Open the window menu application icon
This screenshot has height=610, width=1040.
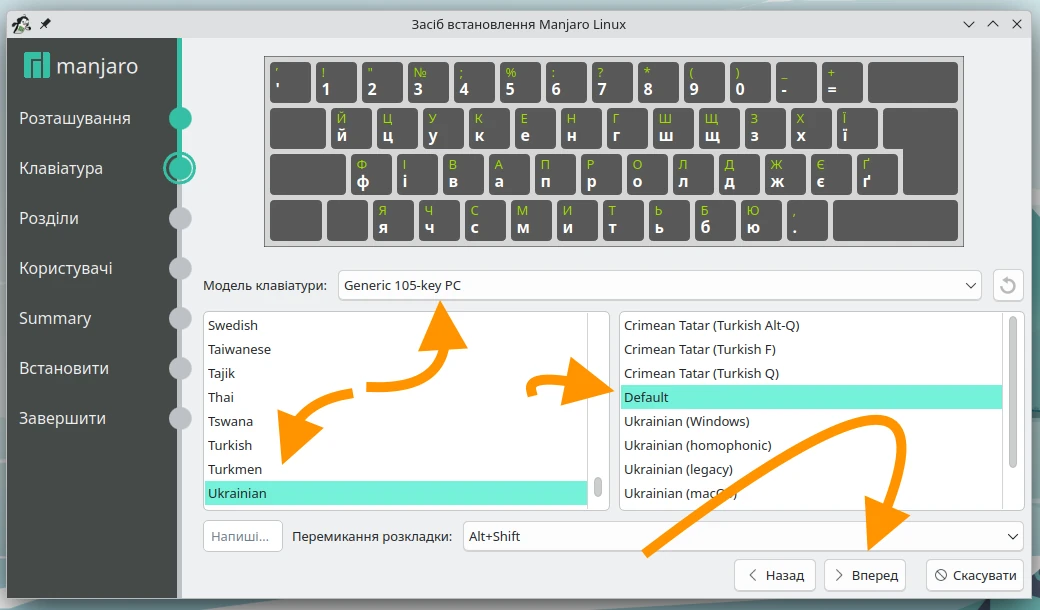tap(21, 24)
